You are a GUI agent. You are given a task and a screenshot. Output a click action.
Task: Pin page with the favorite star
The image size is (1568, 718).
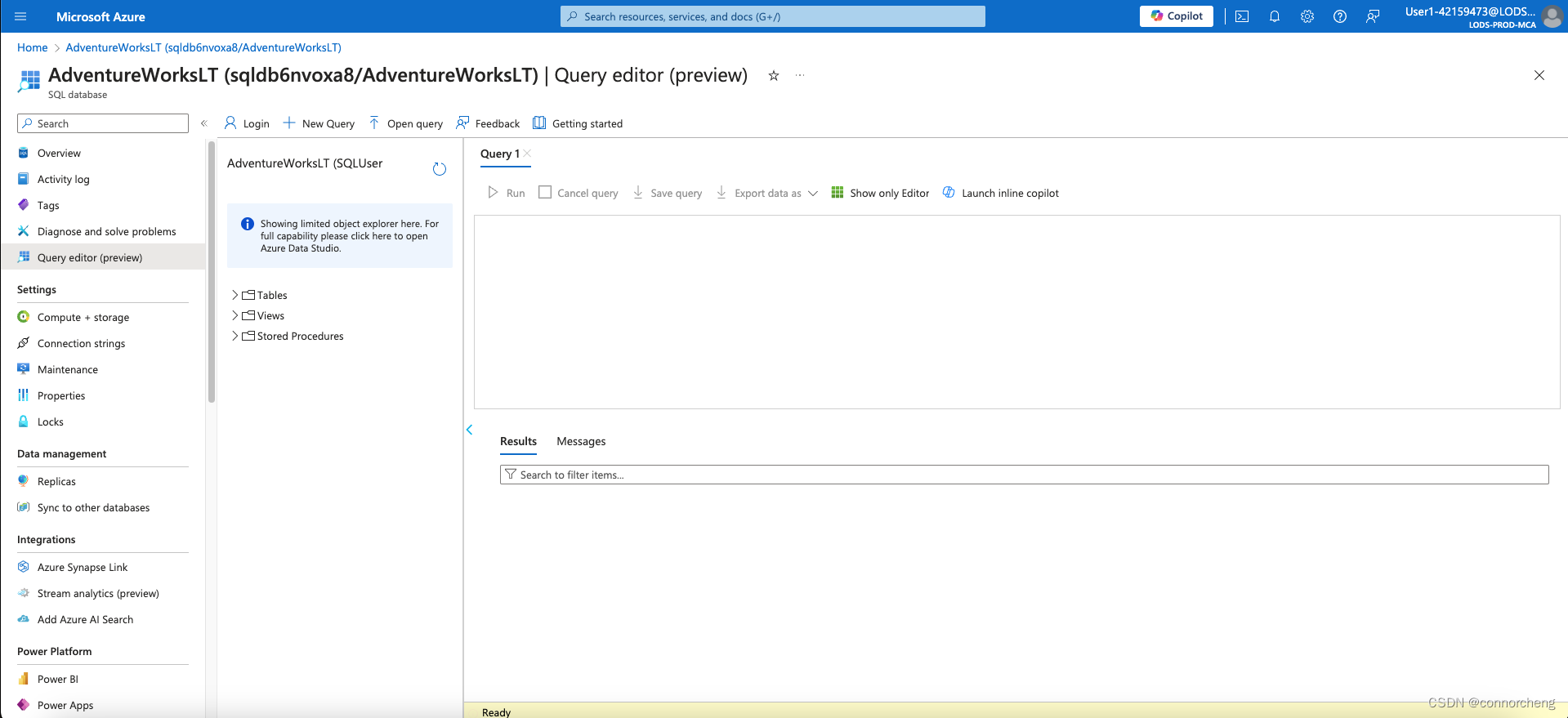(x=773, y=75)
